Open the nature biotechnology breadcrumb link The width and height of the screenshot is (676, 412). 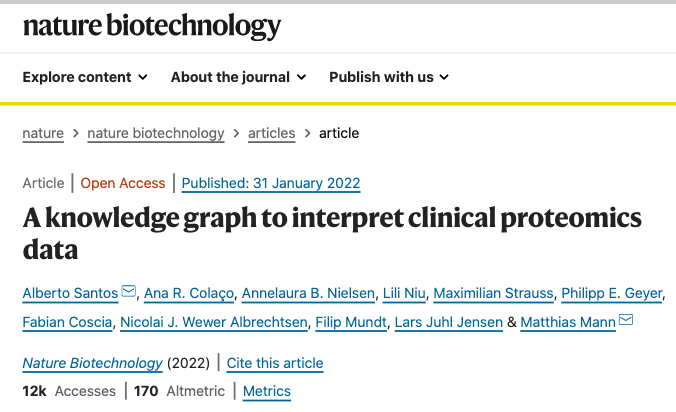click(x=156, y=133)
